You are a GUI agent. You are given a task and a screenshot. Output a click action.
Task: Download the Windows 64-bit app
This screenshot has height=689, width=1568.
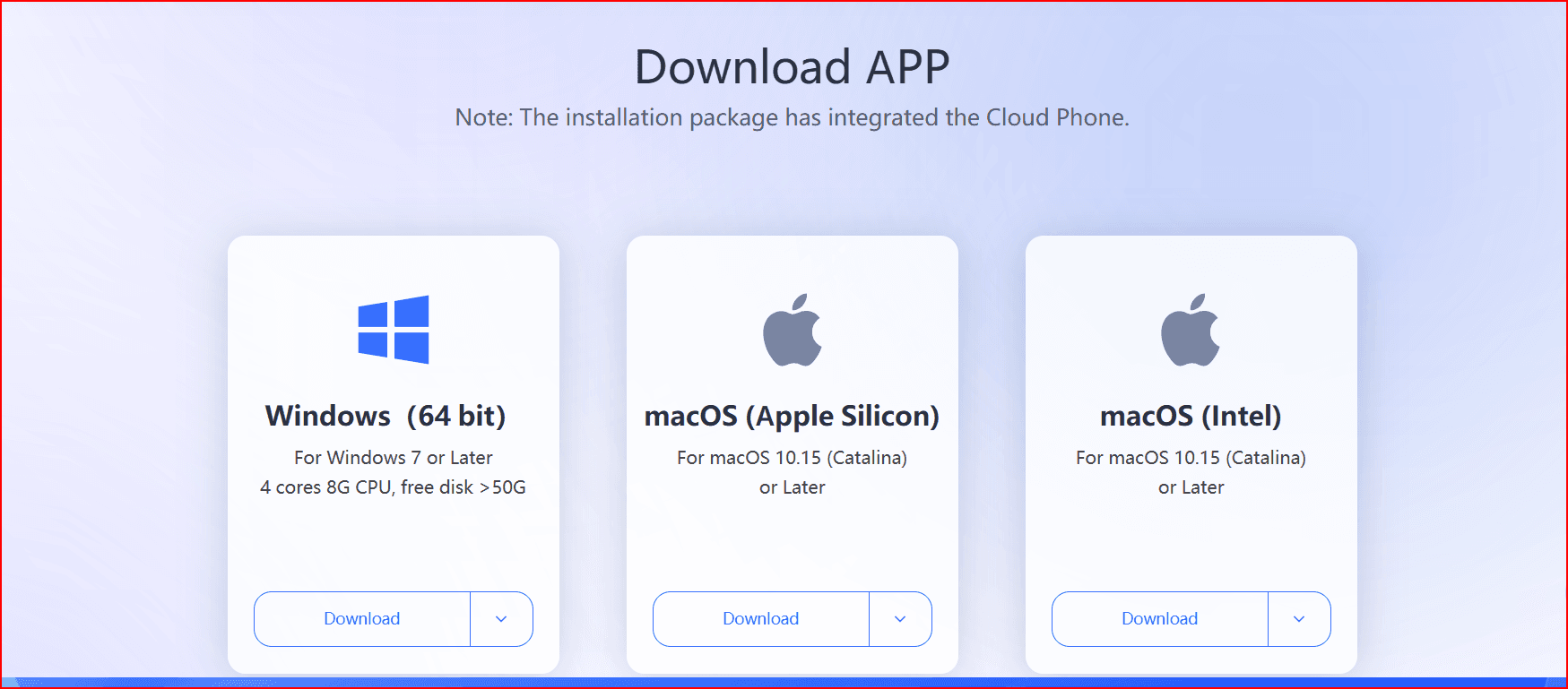tap(362, 618)
